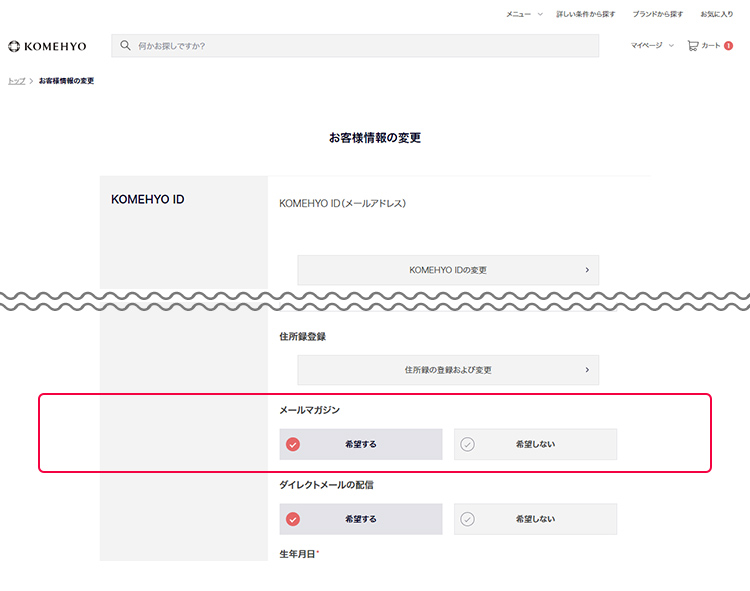Expand the メニュー dropdown

click(x=524, y=14)
